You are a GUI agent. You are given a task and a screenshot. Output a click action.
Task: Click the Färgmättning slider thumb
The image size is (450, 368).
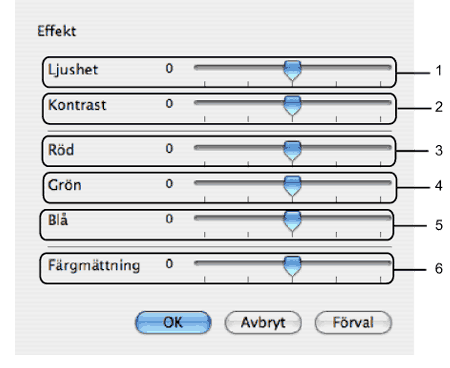tap(292, 266)
